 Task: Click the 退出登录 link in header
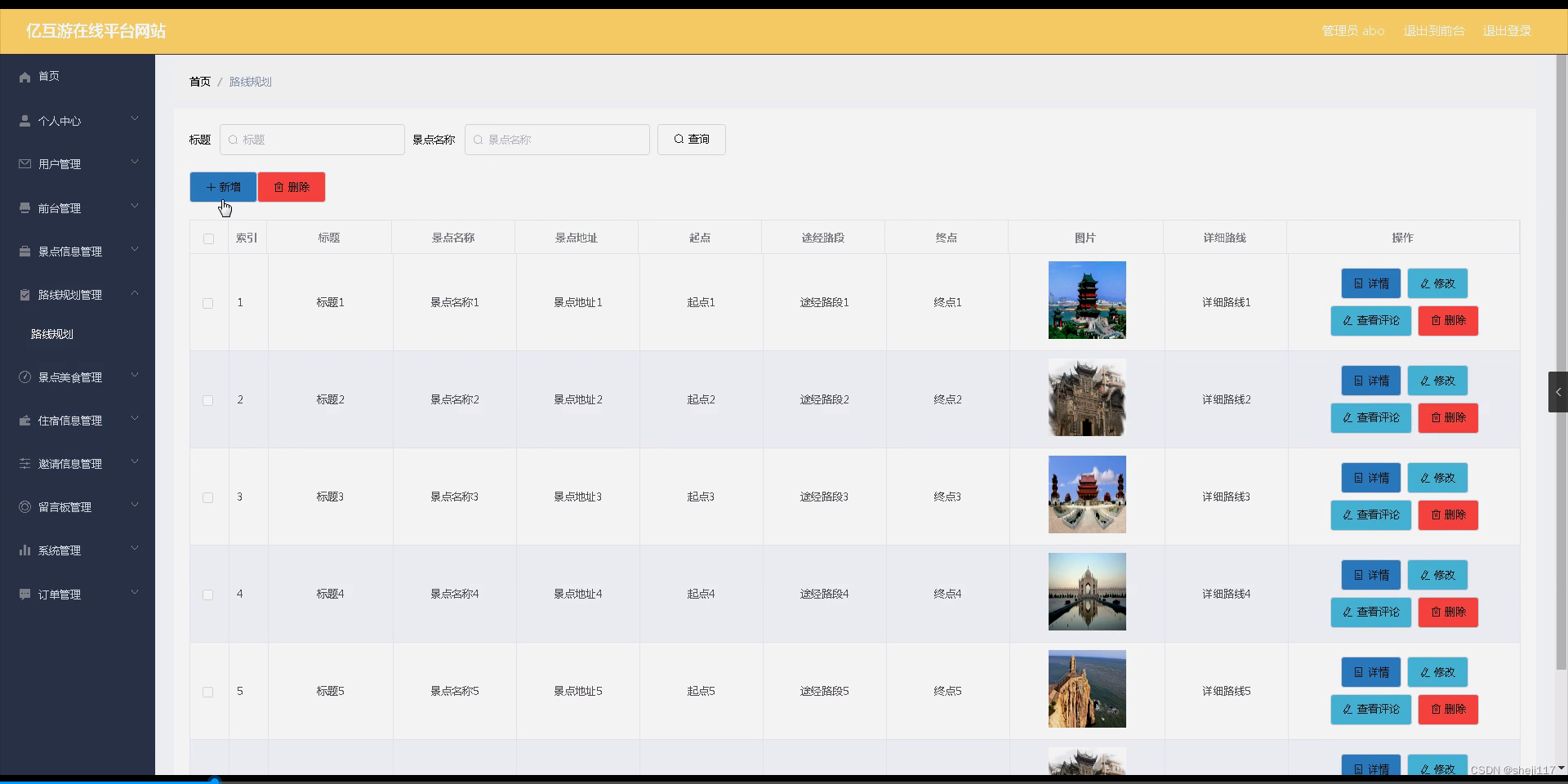pyautogui.click(x=1507, y=31)
